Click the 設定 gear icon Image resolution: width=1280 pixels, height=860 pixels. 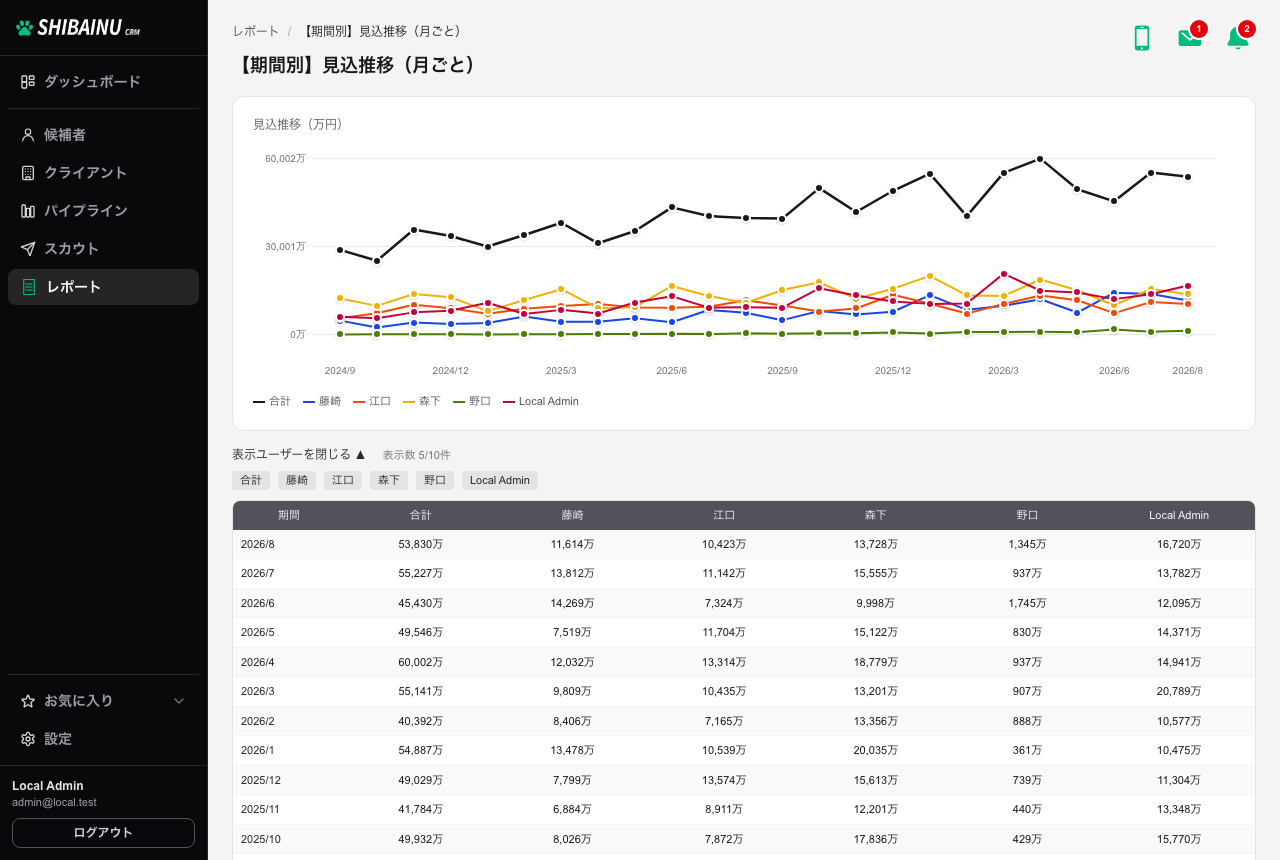[28, 739]
